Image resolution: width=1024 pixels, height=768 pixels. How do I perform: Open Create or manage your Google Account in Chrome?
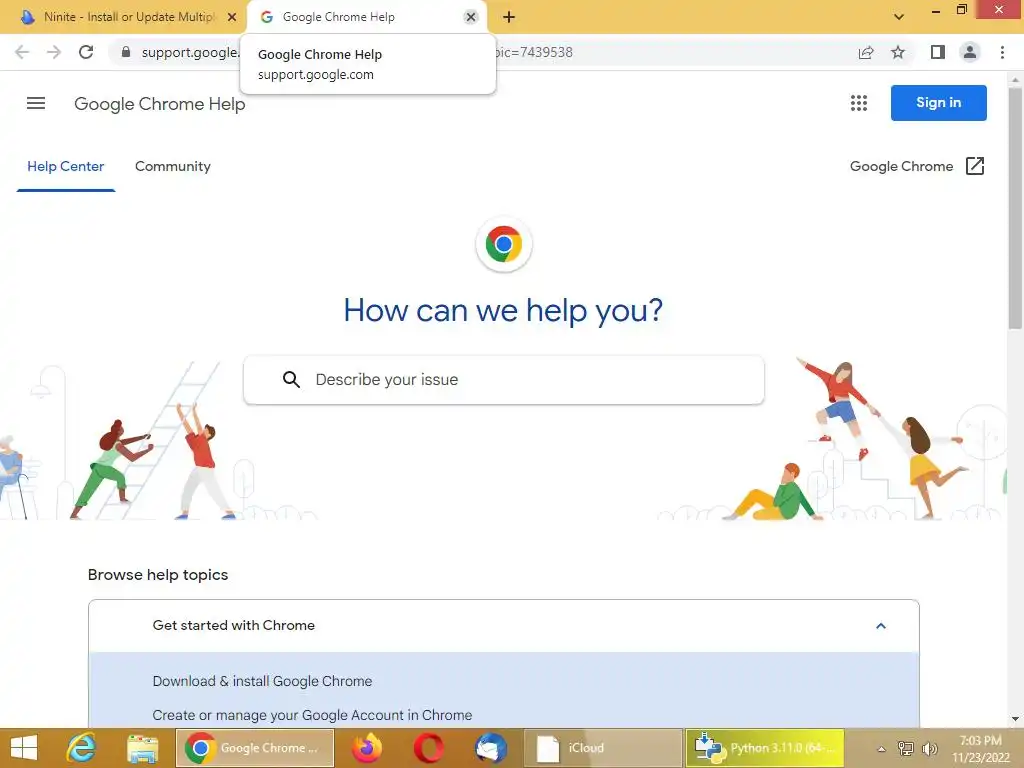(x=312, y=715)
